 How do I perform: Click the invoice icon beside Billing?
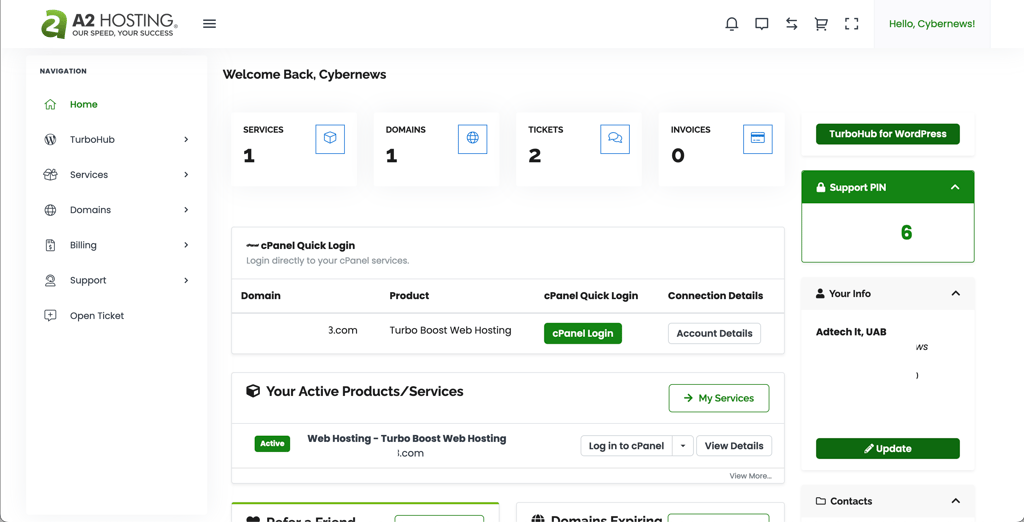(x=50, y=246)
